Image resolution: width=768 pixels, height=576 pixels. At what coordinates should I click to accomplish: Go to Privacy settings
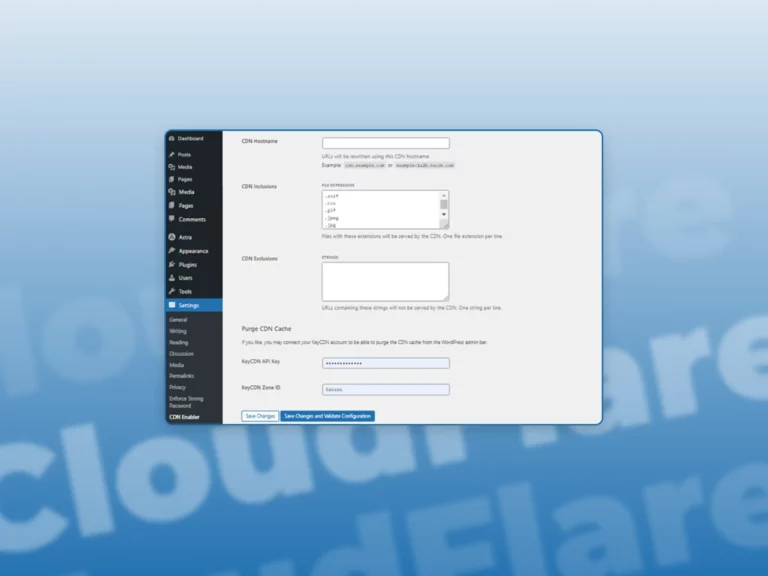click(177, 387)
